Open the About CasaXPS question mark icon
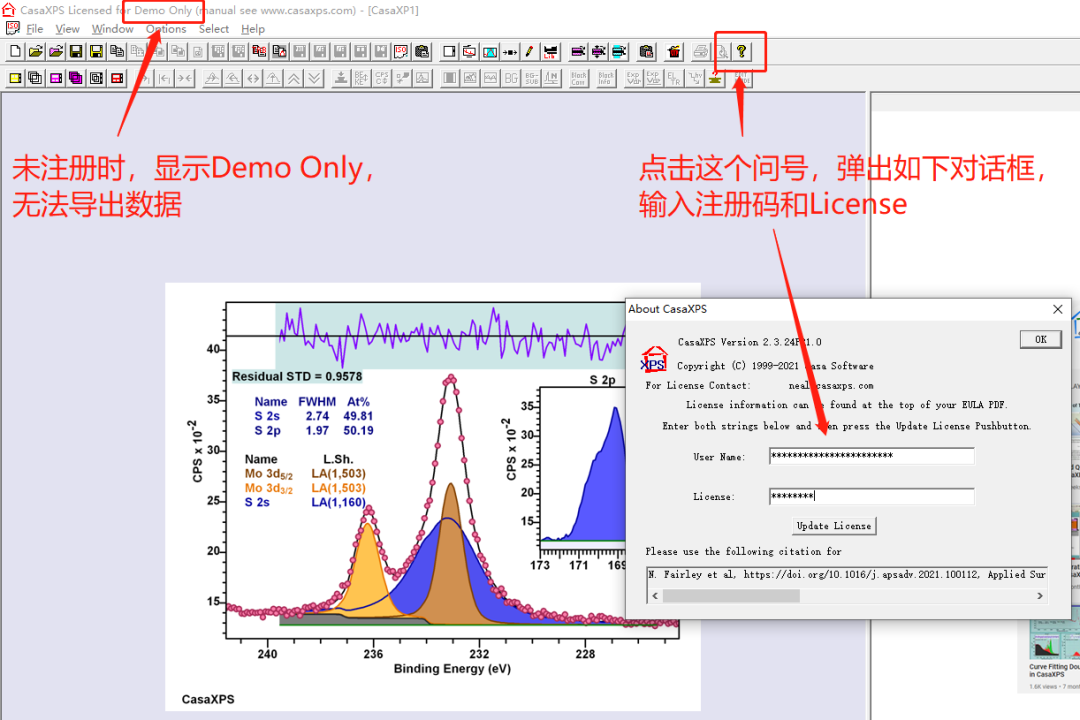The image size is (1080, 720). click(742, 52)
